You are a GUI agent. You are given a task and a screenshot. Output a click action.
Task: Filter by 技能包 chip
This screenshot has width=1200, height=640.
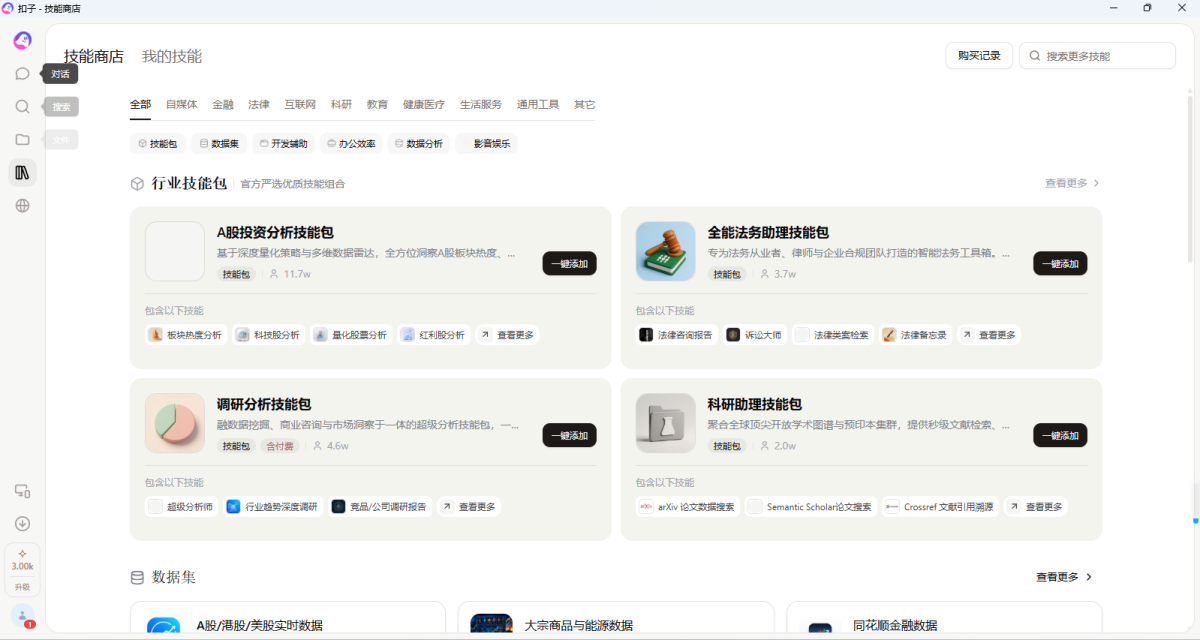[158, 143]
